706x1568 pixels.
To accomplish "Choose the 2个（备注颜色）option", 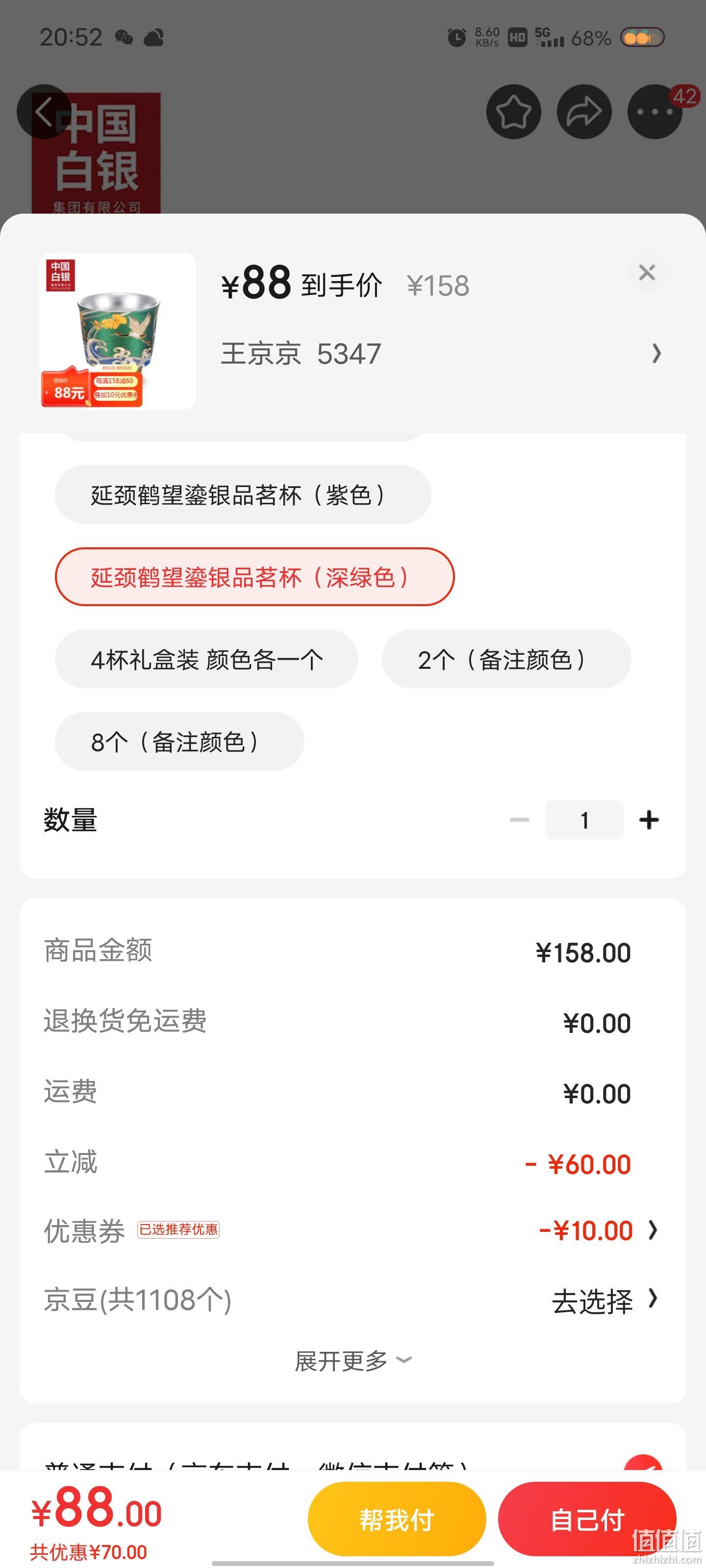I will (506, 659).
